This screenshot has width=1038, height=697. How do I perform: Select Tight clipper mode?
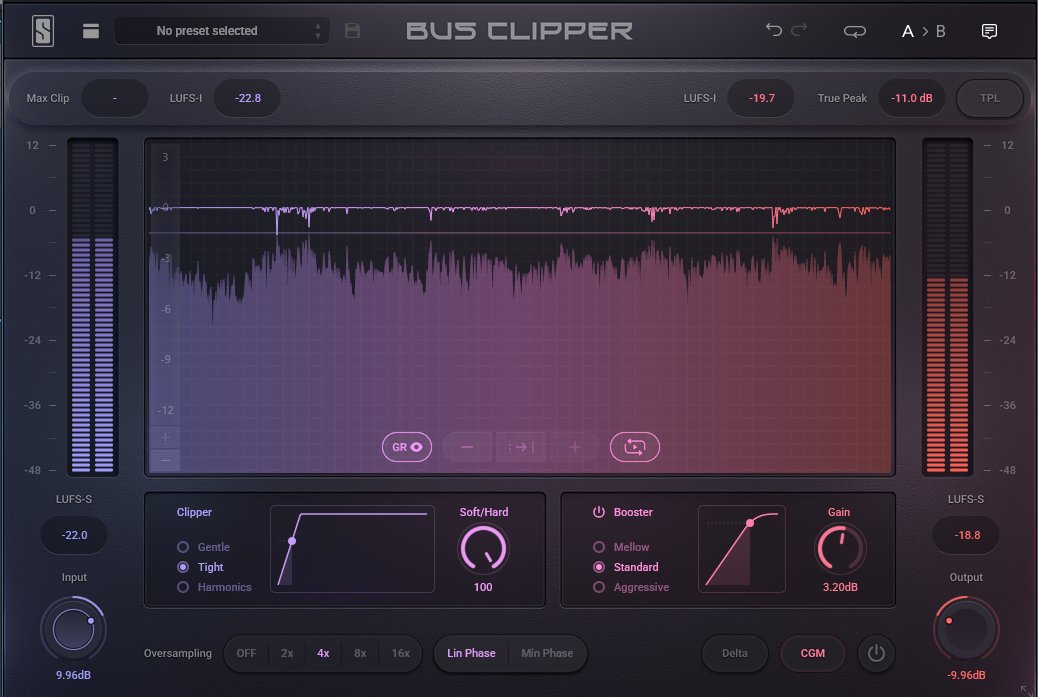201,567
